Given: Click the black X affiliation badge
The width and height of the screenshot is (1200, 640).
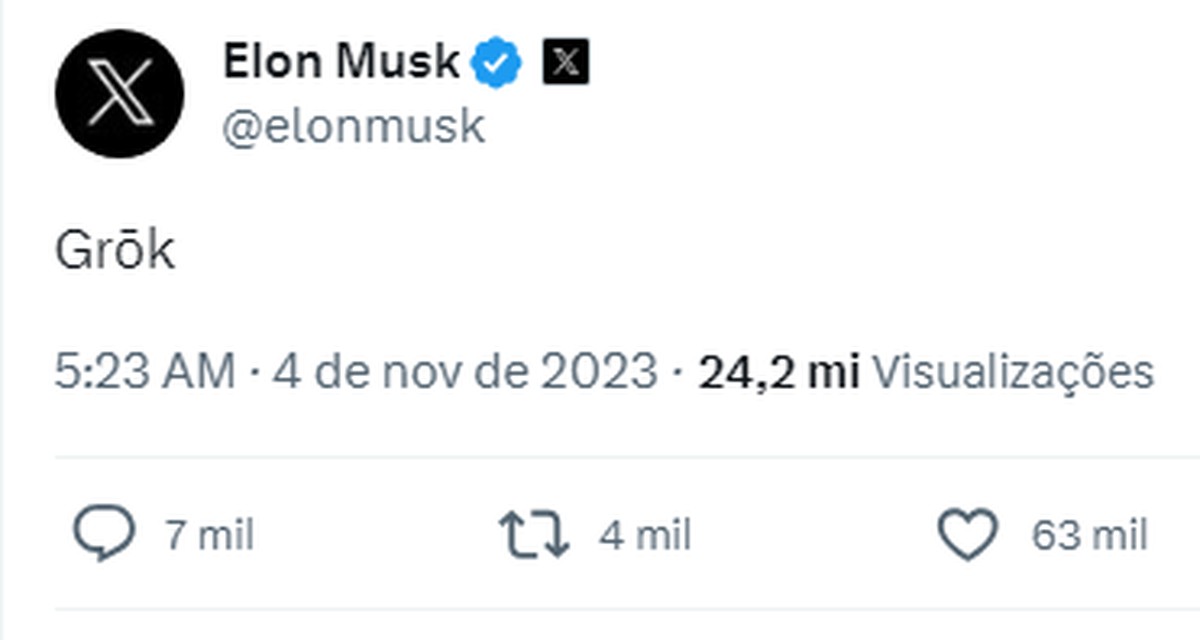Looking at the screenshot, I should 565,64.
